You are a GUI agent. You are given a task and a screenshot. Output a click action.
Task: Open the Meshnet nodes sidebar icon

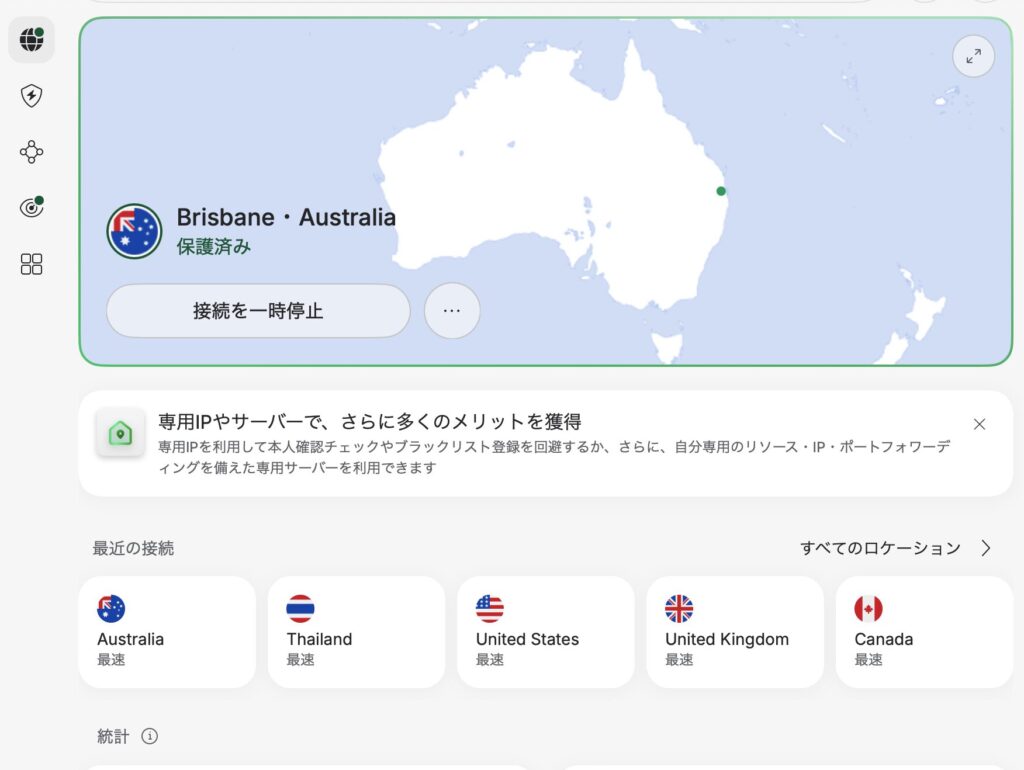(31, 152)
